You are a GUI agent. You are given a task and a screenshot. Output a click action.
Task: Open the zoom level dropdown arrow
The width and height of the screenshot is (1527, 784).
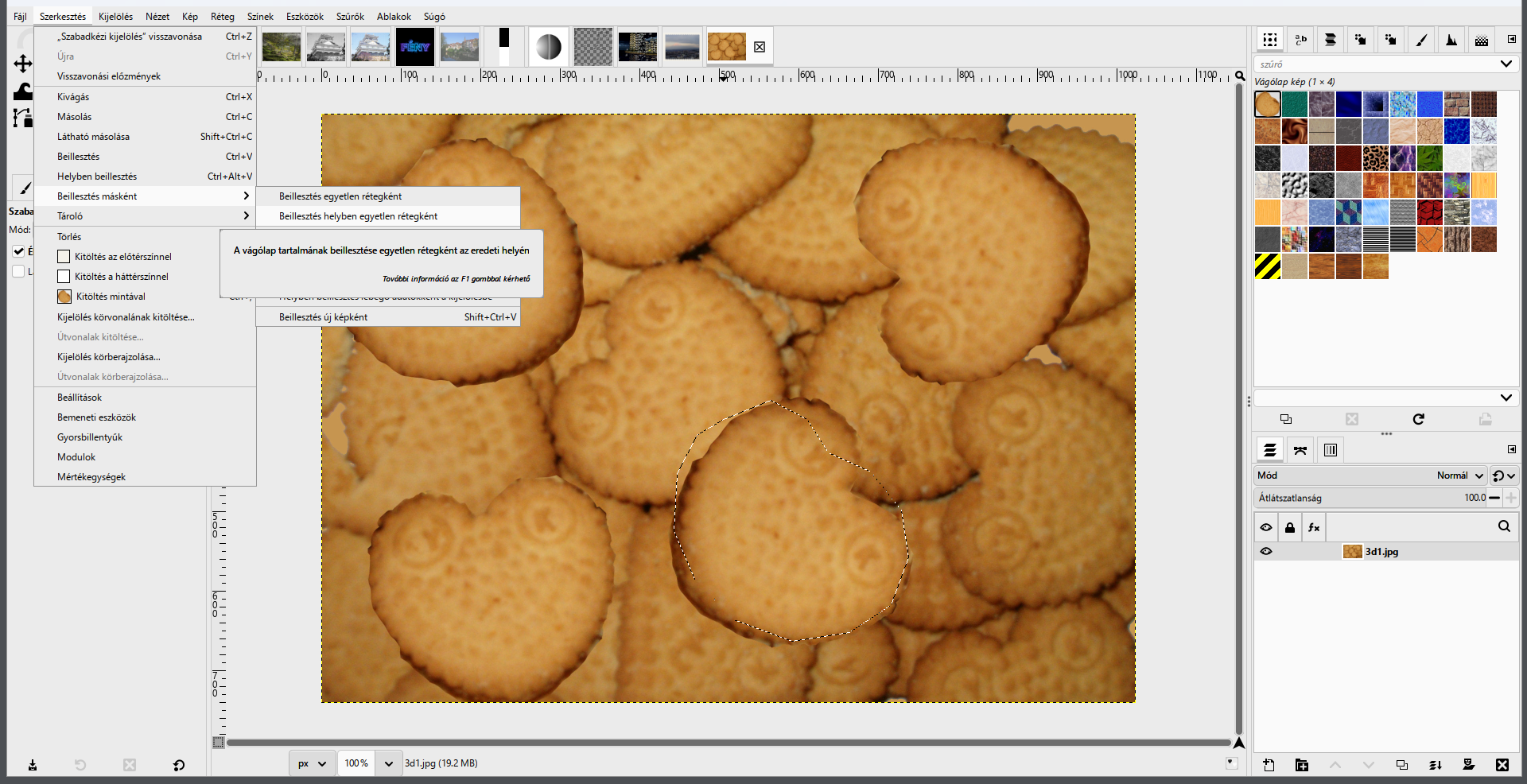click(388, 763)
